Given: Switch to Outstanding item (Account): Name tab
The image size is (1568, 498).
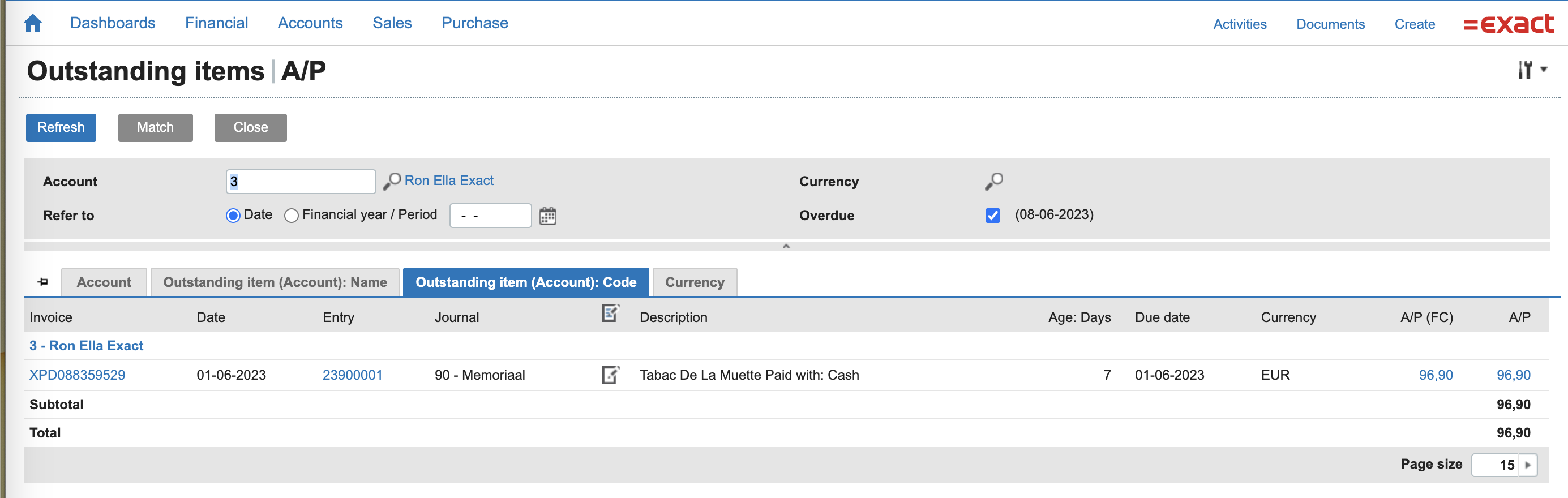Looking at the screenshot, I should [x=275, y=282].
